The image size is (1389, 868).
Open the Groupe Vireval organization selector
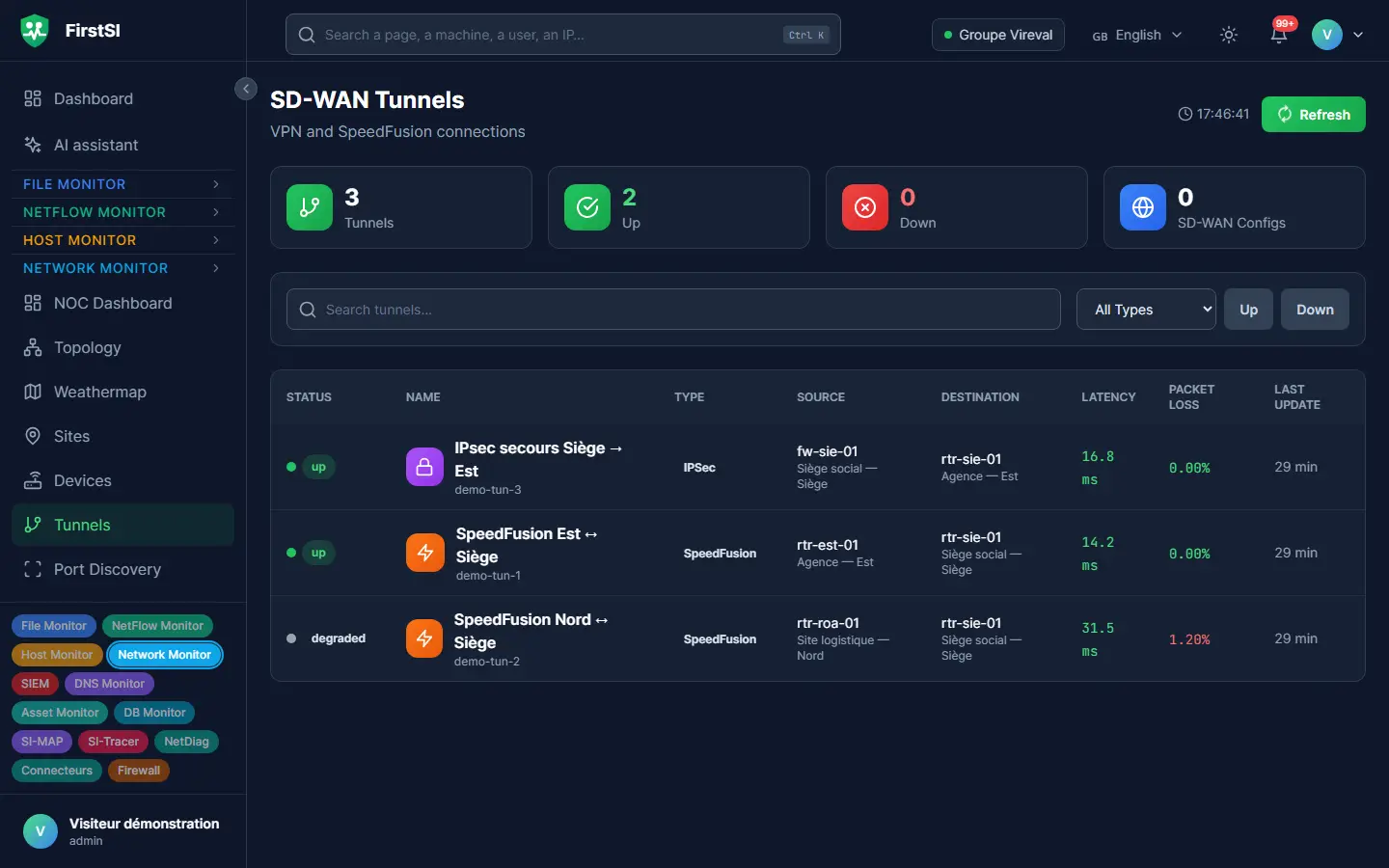click(998, 35)
